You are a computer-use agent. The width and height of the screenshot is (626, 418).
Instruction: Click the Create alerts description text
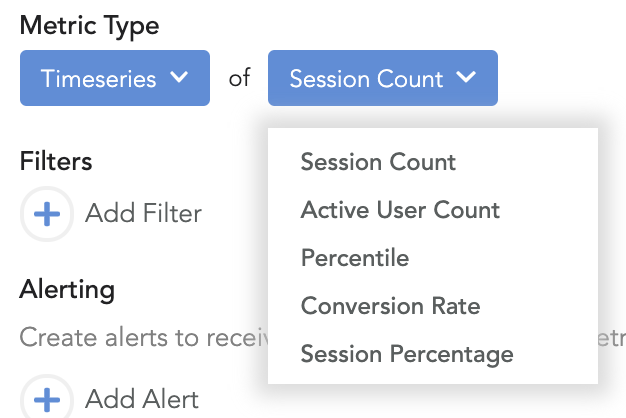pos(144,338)
